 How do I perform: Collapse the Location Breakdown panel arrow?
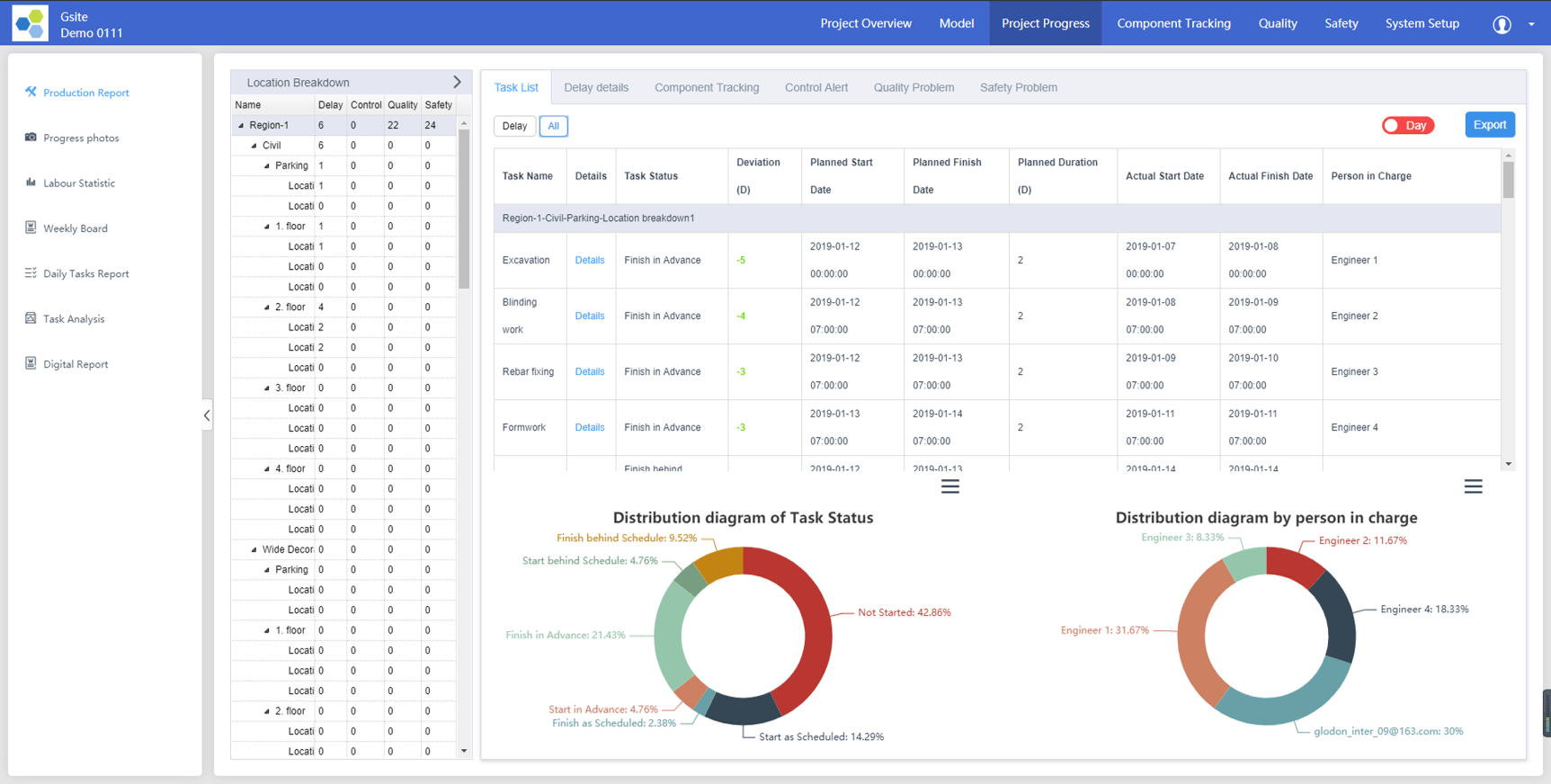point(457,82)
